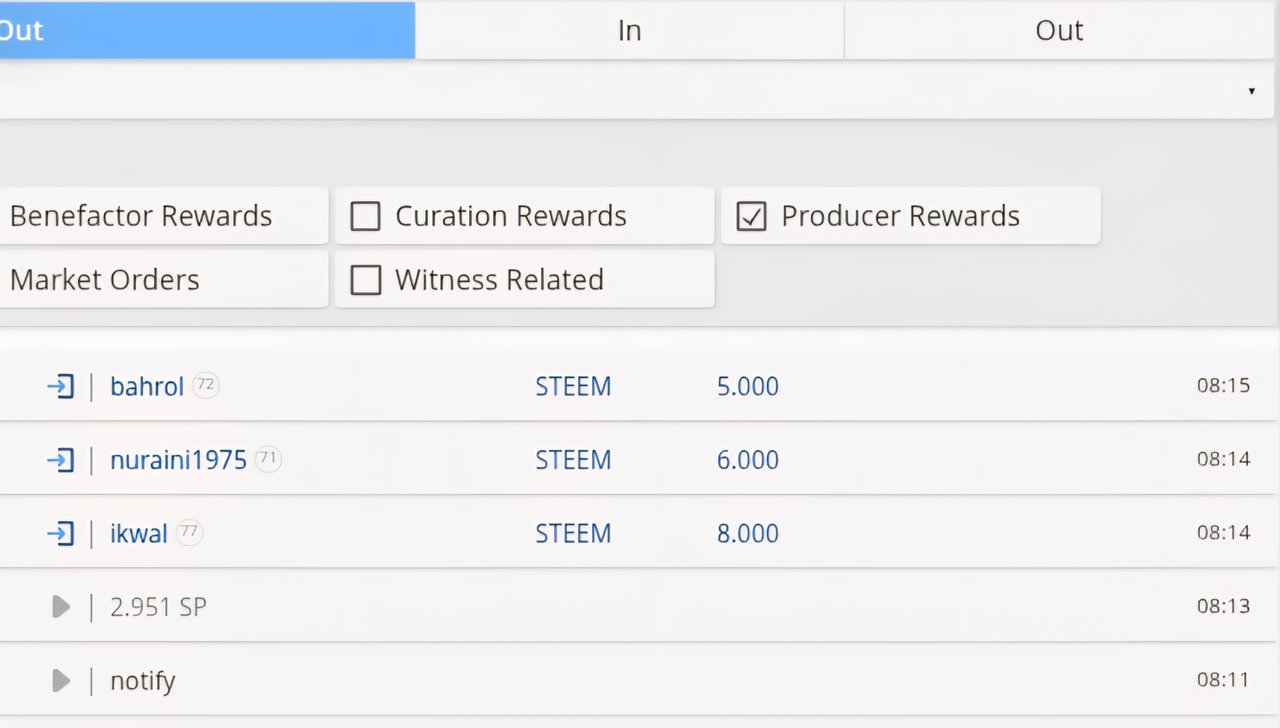Click the 5.000 amount in bahrol row
This screenshot has height=728, width=1280.
(x=748, y=387)
